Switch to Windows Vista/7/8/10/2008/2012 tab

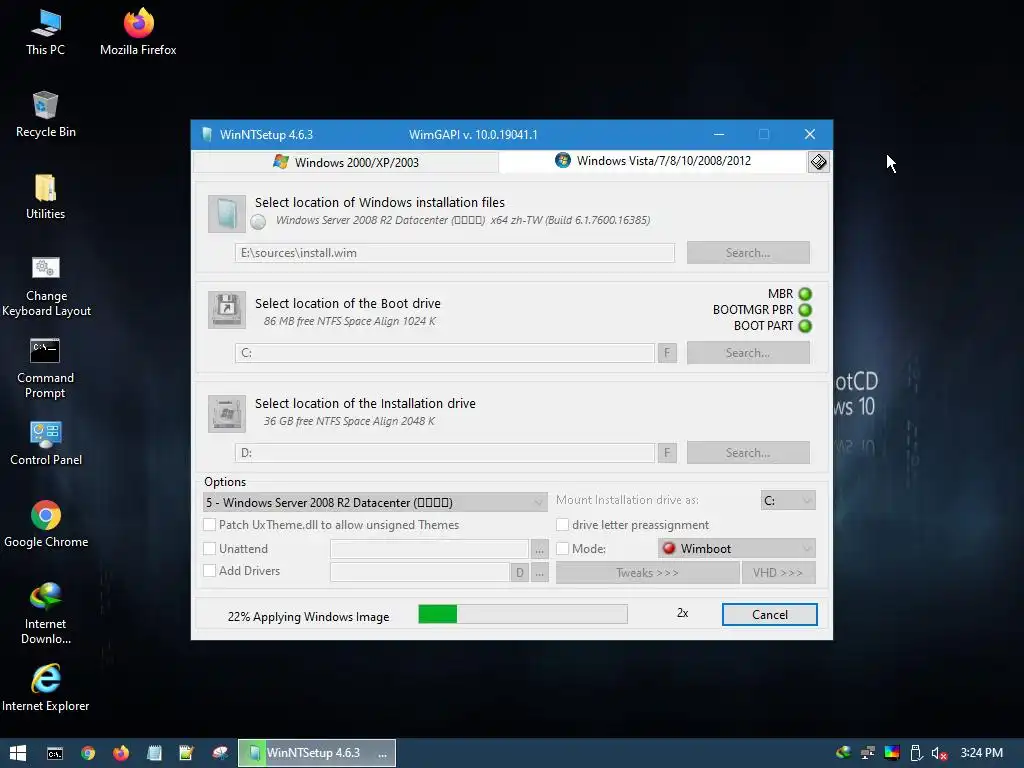click(653, 161)
